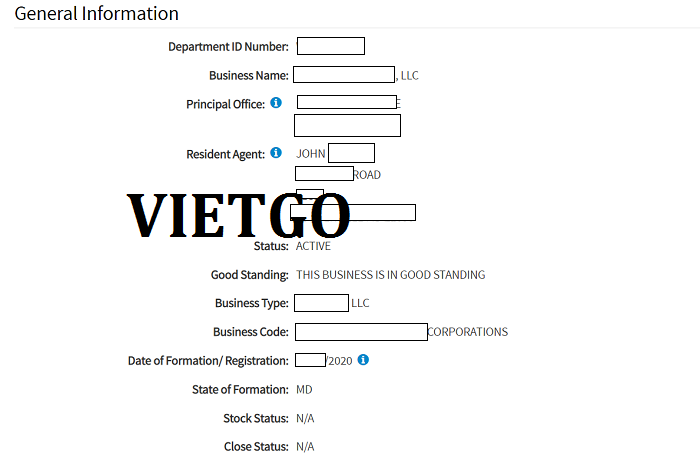The image size is (700, 467).
Task: Click the Business Type redacted box
Action: (321, 303)
